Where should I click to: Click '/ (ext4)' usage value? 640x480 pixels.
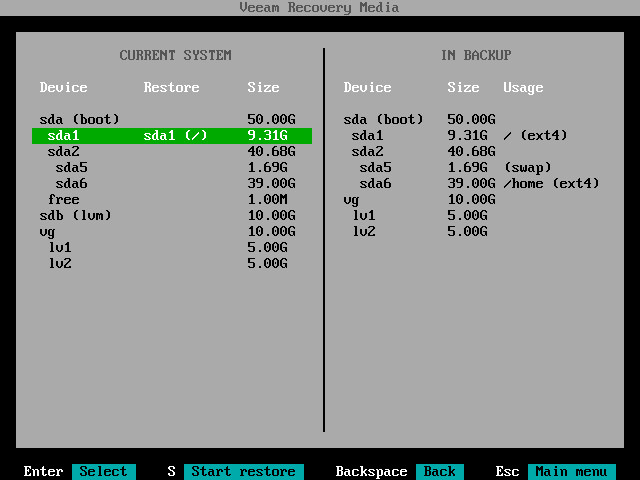535,136
